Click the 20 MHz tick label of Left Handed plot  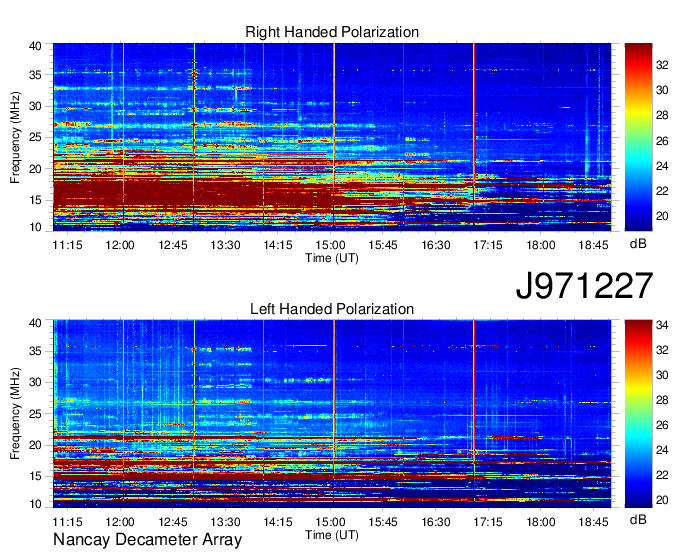click(35, 445)
